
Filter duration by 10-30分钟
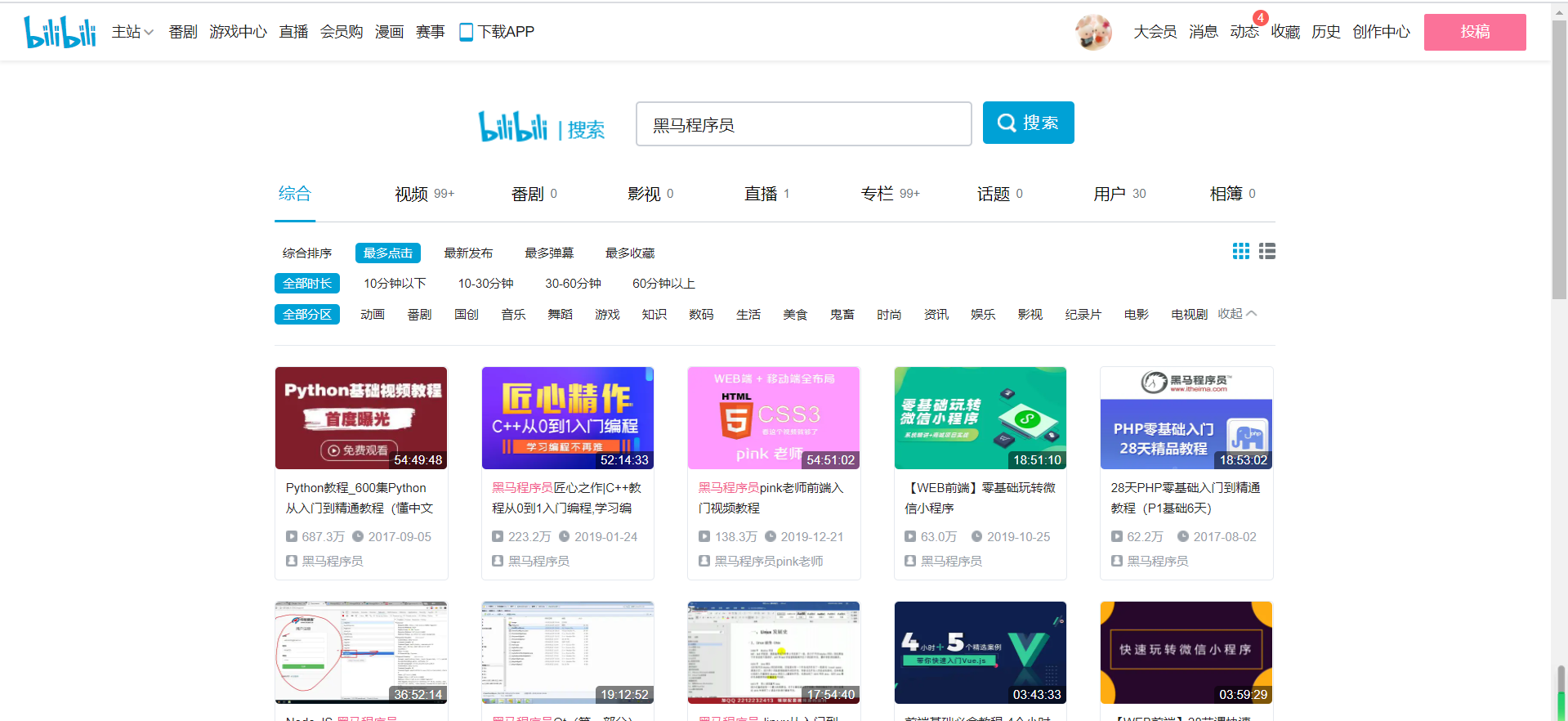coord(485,284)
